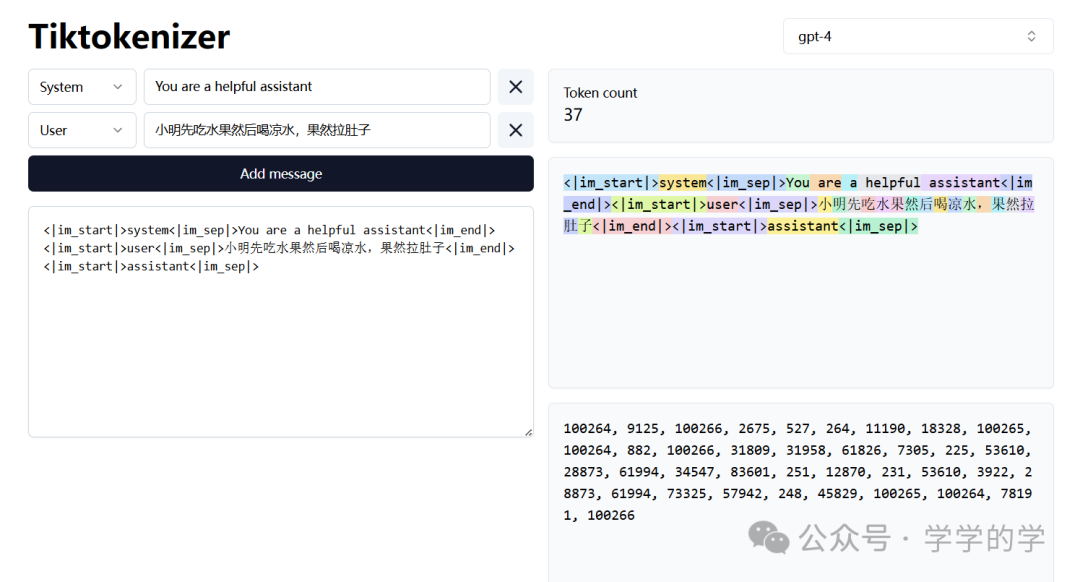Edit the Chinese user message field
The height and width of the screenshot is (582, 1080).
[317, 130]
